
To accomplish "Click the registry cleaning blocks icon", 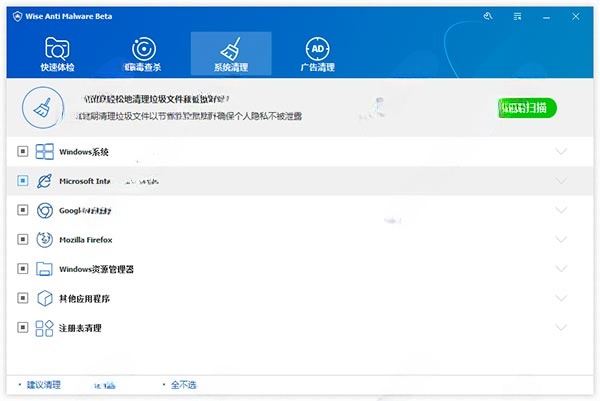I will pyautogui.click(x=44, y=328).
